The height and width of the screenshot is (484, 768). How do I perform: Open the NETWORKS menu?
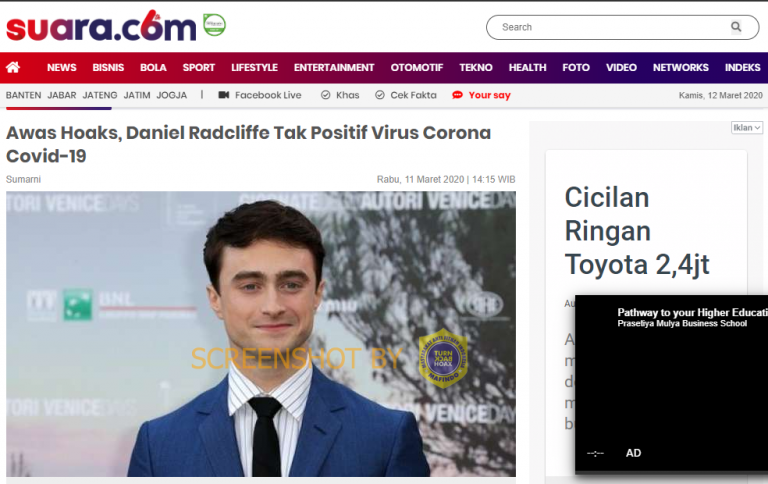[x=680, y=68]
